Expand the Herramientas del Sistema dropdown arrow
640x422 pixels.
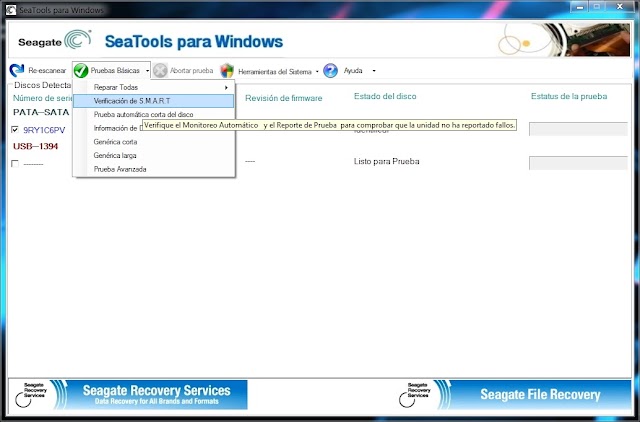coord(317,71)
